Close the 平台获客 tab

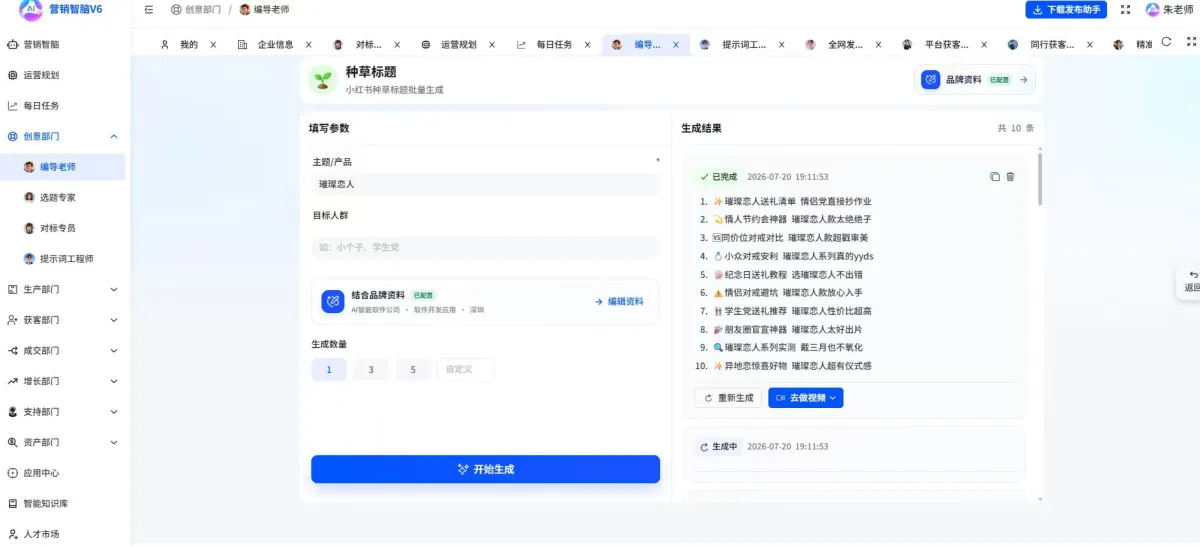tap(983, 45)
